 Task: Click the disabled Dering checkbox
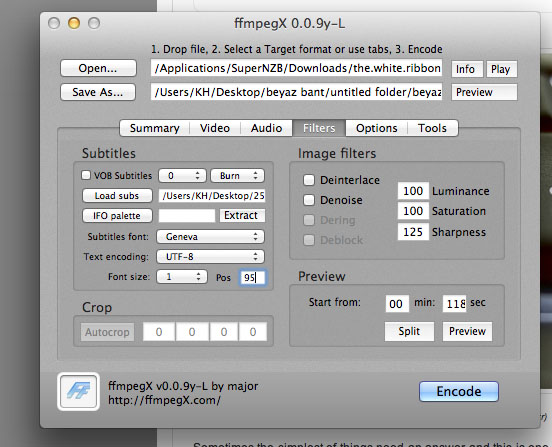tap(309, 220)
